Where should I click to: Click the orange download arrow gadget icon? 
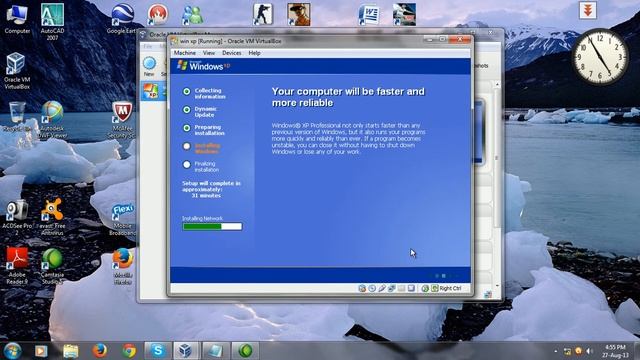coord(588,10)
